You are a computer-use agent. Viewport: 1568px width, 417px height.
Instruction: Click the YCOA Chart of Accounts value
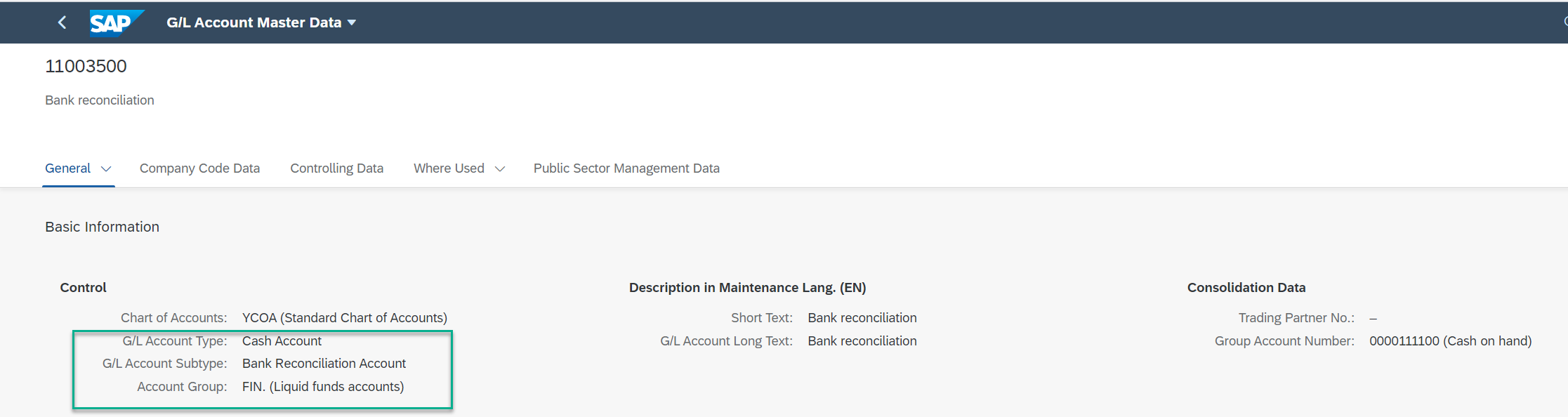[x=345, y=318]
